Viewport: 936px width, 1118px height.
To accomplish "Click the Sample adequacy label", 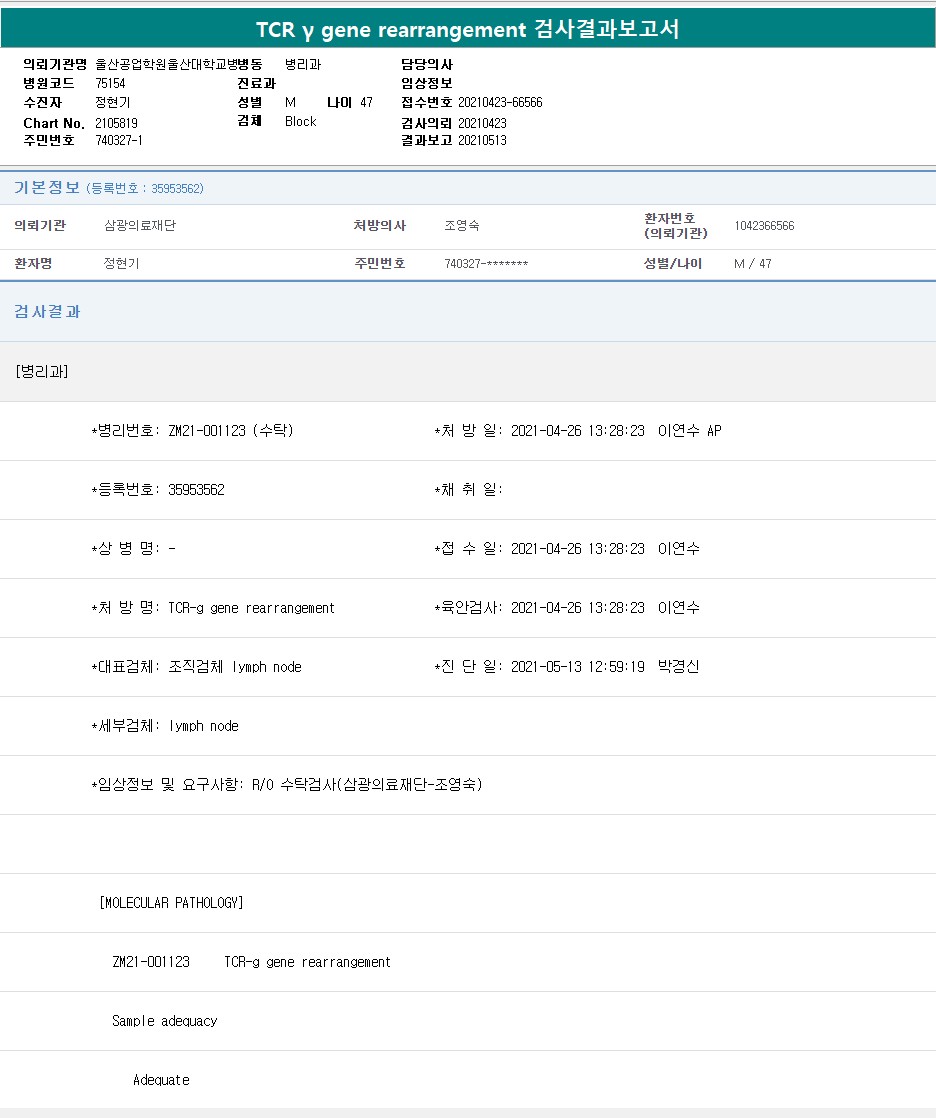I will click(x=164, y=1021).
